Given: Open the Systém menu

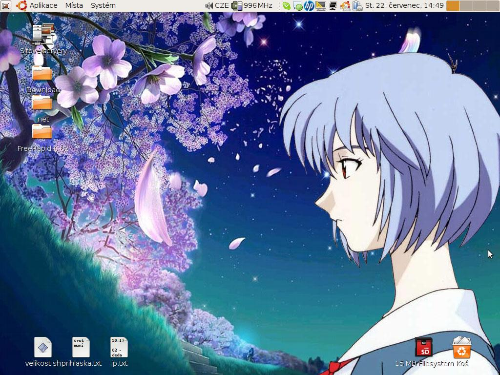Looking at the screenshot, I should coord(103,6).
